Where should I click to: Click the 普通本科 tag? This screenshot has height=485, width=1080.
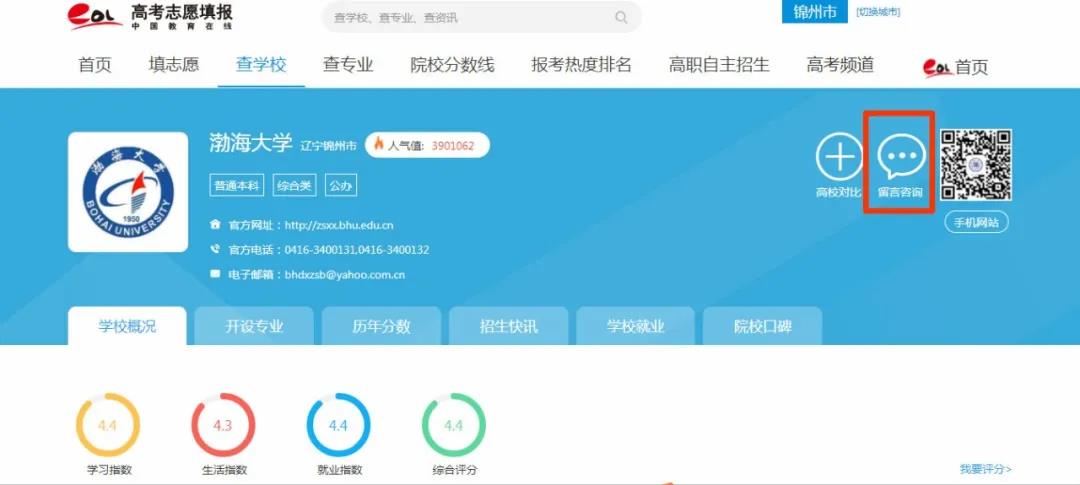[236, 185]
